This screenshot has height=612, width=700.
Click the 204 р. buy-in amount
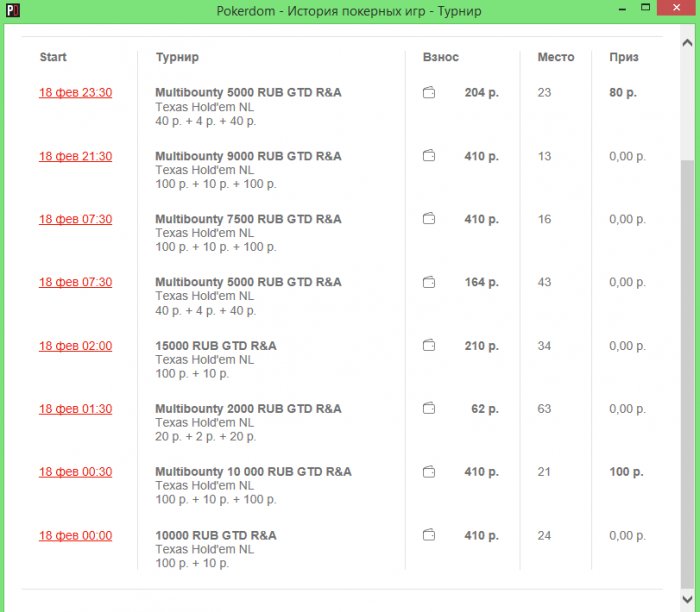pyautogui.click(x=482, y=92)
